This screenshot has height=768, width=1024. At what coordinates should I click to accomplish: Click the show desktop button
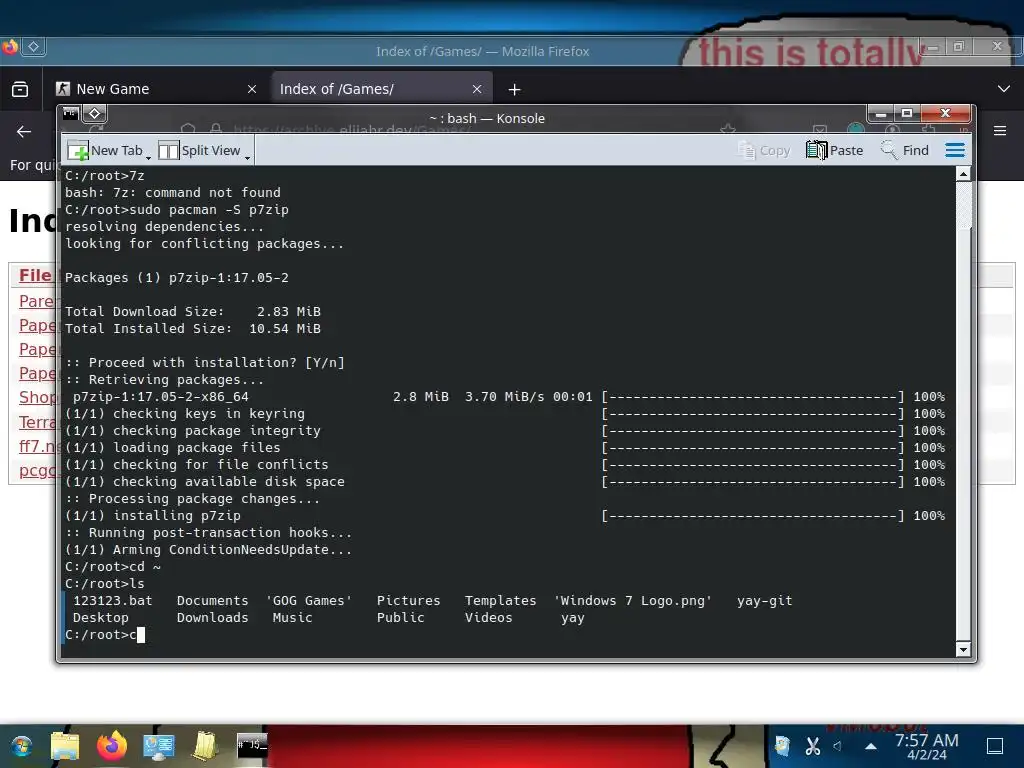(x=995, y=746)
